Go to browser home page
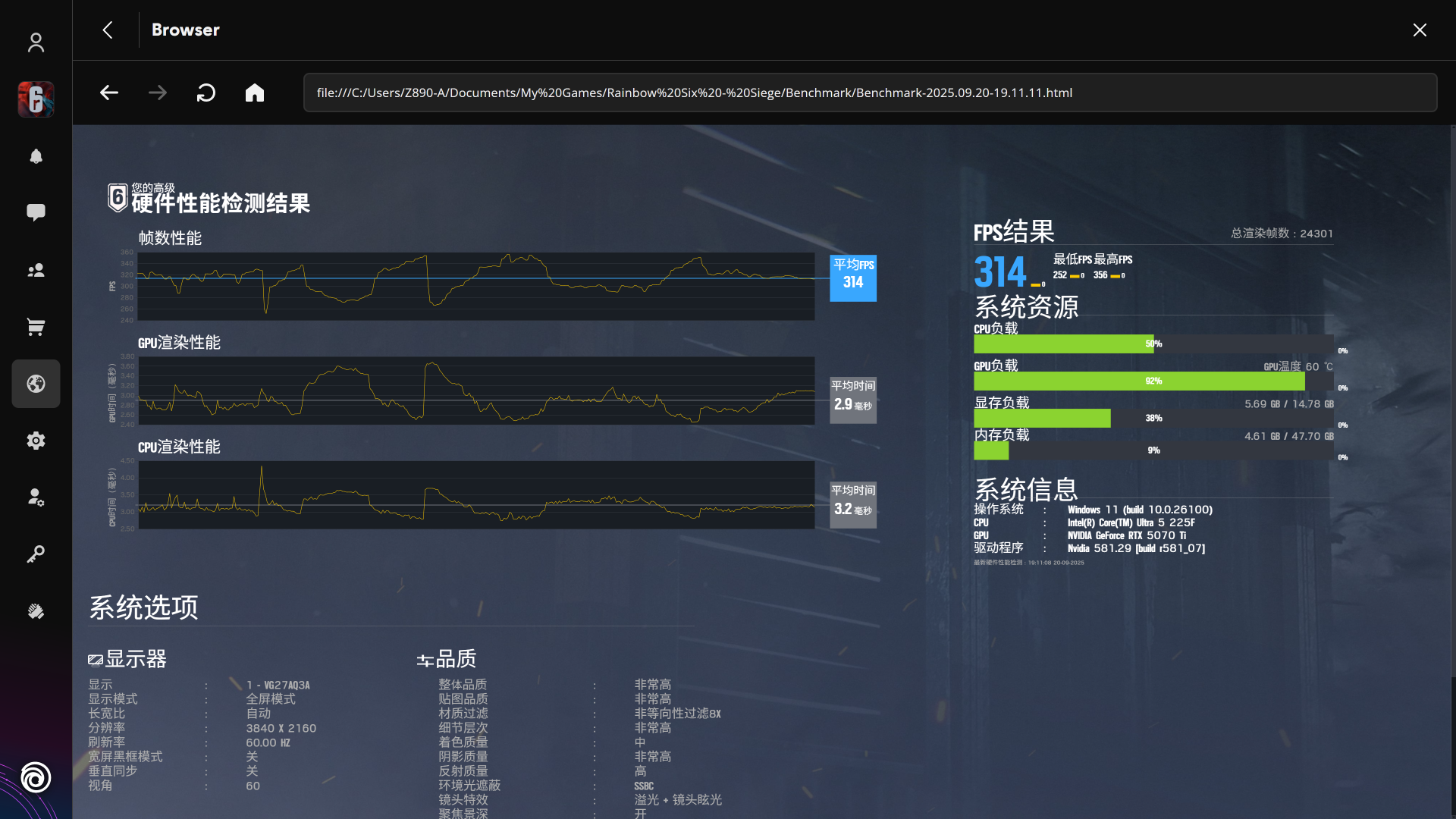This screenshot has height=819, width=1456. click(255, 93)
